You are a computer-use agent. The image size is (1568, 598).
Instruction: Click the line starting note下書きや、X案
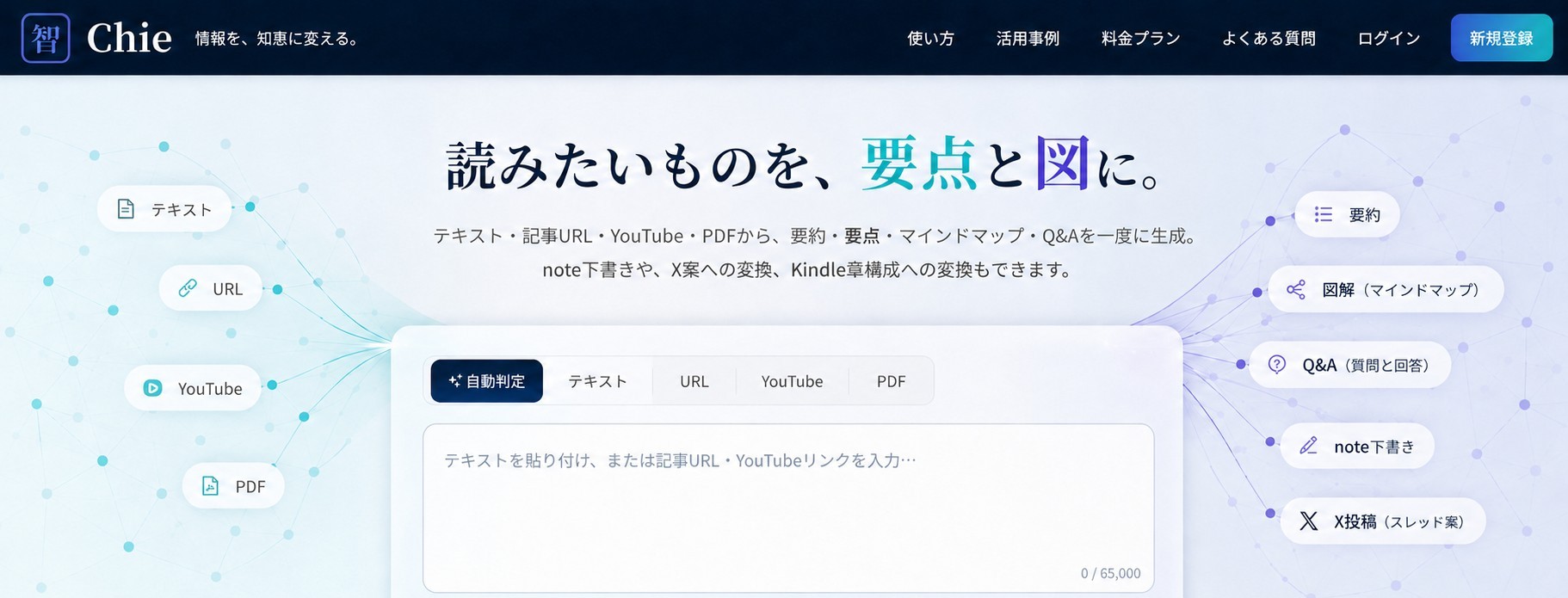809,270
